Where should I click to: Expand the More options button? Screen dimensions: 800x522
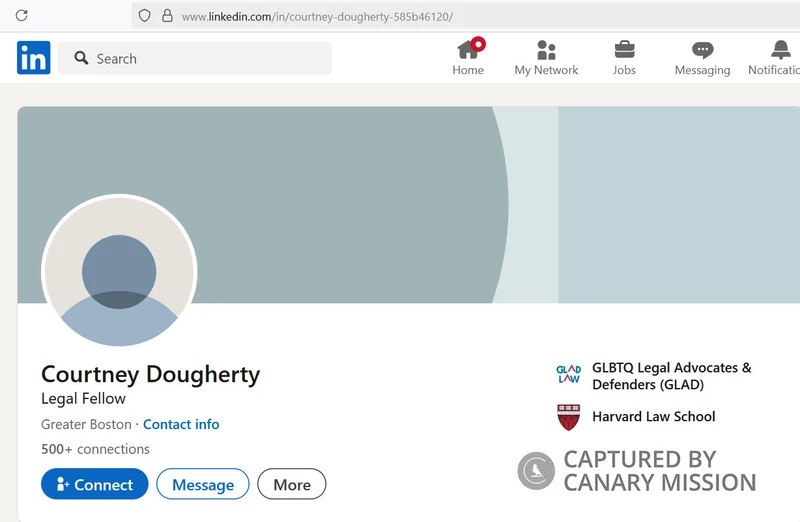291,484
